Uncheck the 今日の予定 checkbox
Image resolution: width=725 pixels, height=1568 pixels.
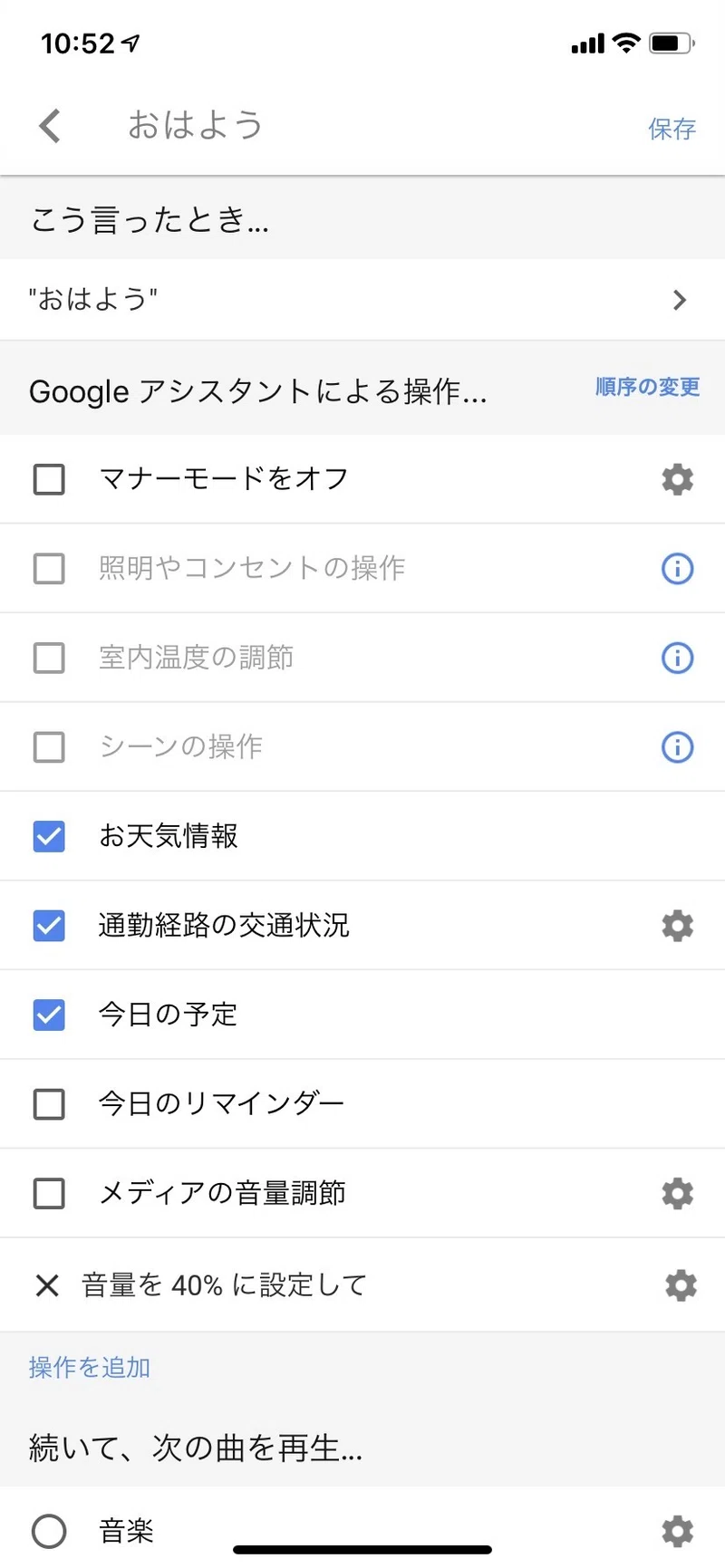[49, 1015]
